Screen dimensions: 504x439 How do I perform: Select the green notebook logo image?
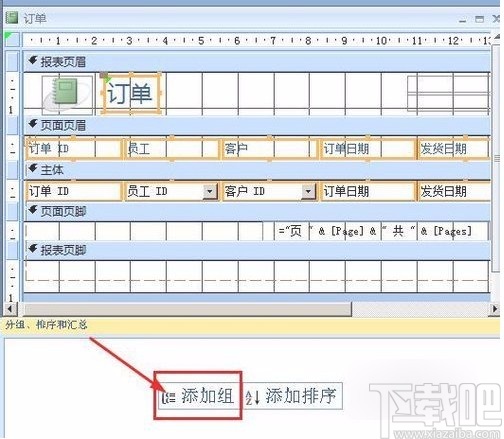pos(67,95)
